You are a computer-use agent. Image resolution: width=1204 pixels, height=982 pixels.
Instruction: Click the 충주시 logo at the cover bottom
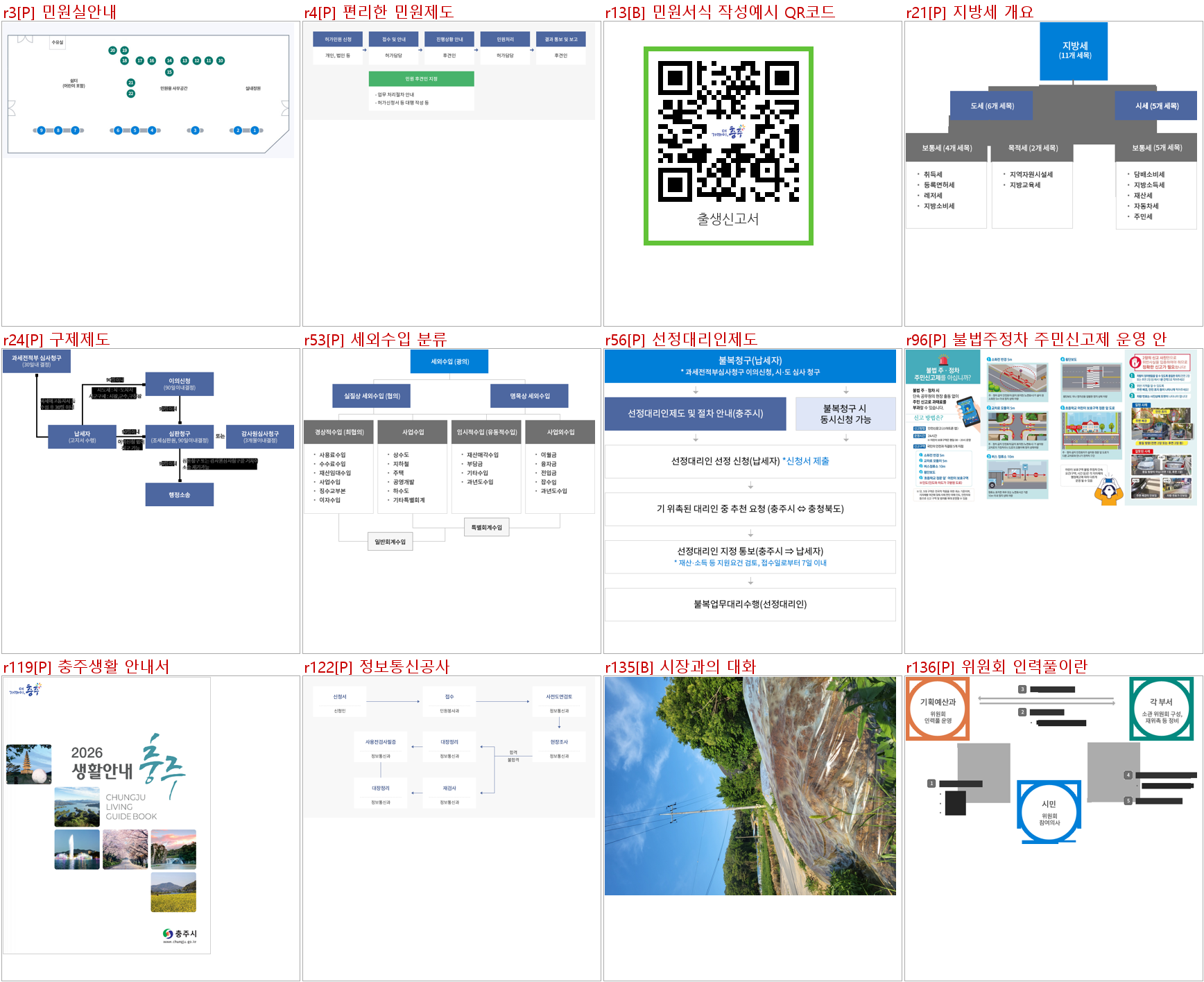coord(180,936)
